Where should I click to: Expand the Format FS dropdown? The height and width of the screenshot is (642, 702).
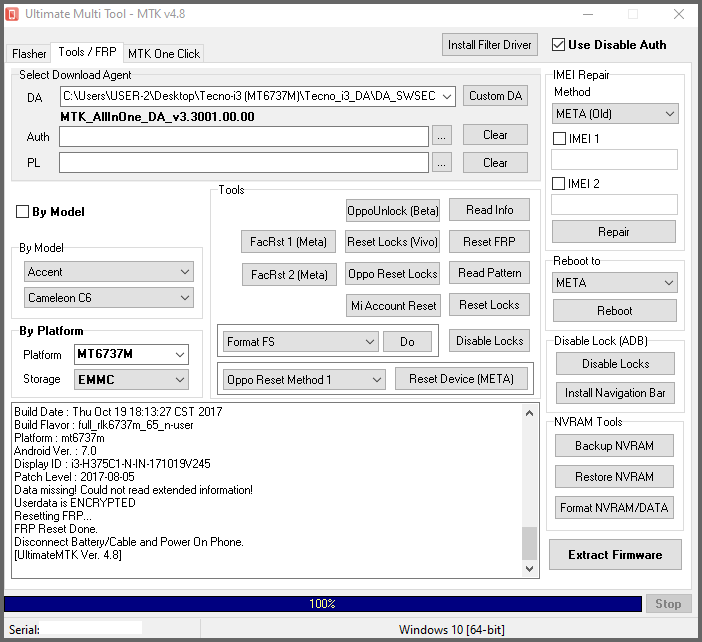pyautogui.click(x=300, y=342)
